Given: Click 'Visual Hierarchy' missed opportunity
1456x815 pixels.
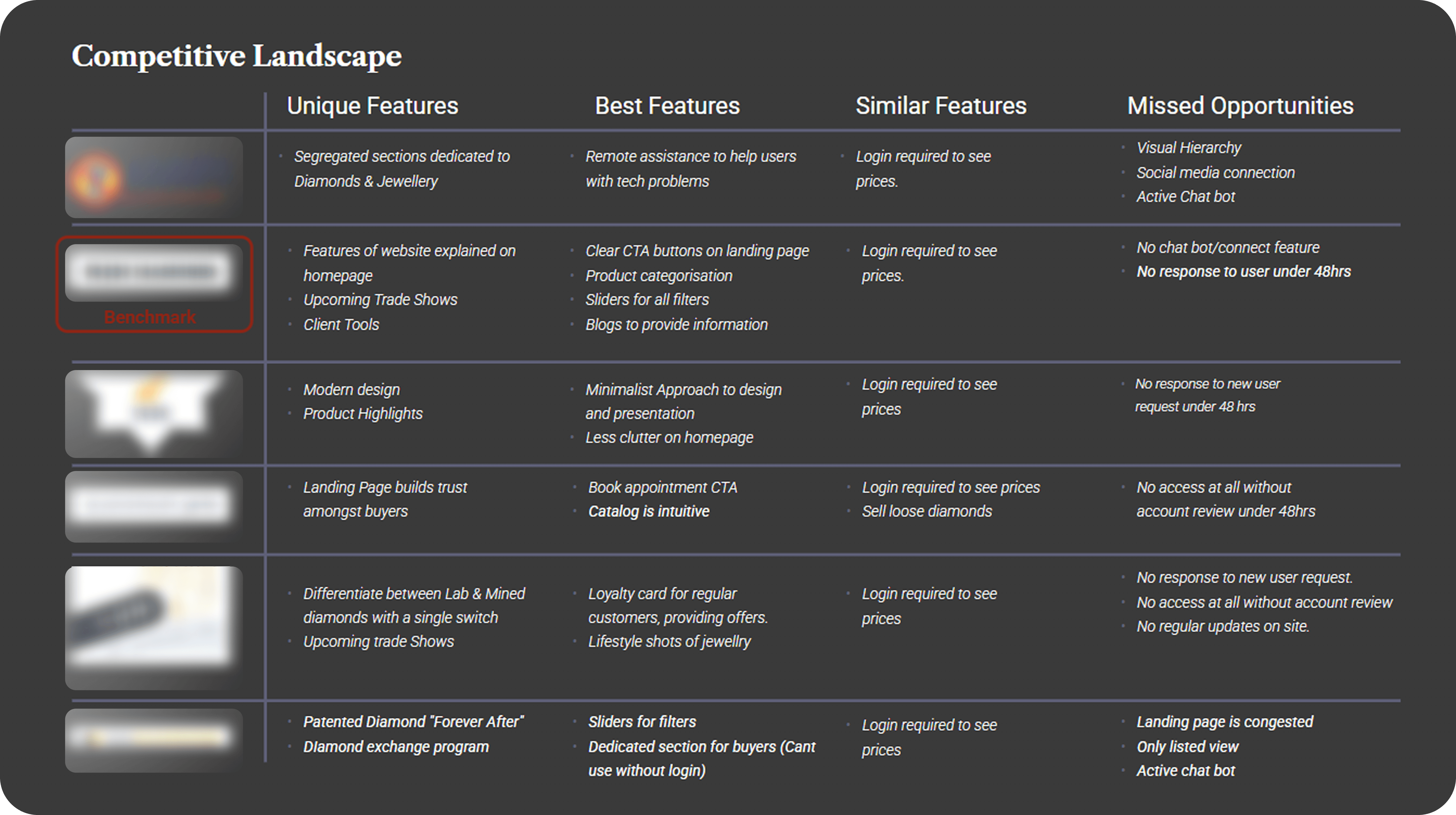Looking at the screenshot, I should coord(1189,148).
